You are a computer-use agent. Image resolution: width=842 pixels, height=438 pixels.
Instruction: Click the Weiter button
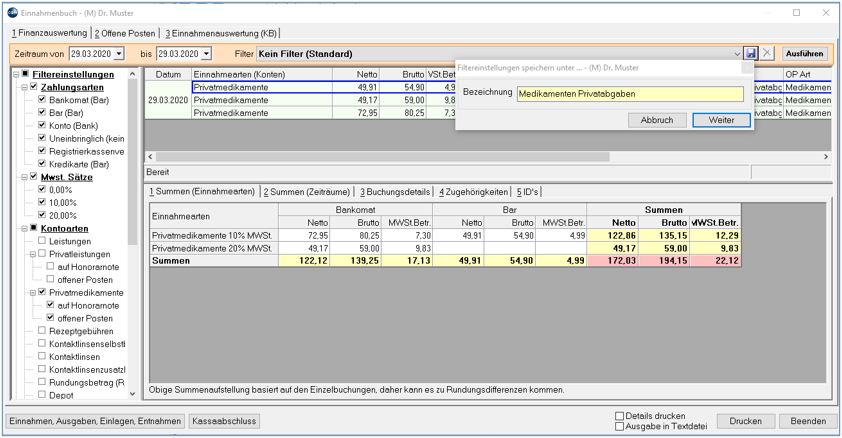coord(721,120)
